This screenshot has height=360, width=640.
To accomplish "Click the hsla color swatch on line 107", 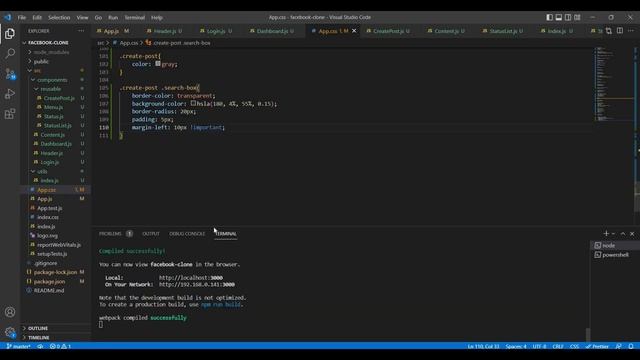I will tap(193, 103).
